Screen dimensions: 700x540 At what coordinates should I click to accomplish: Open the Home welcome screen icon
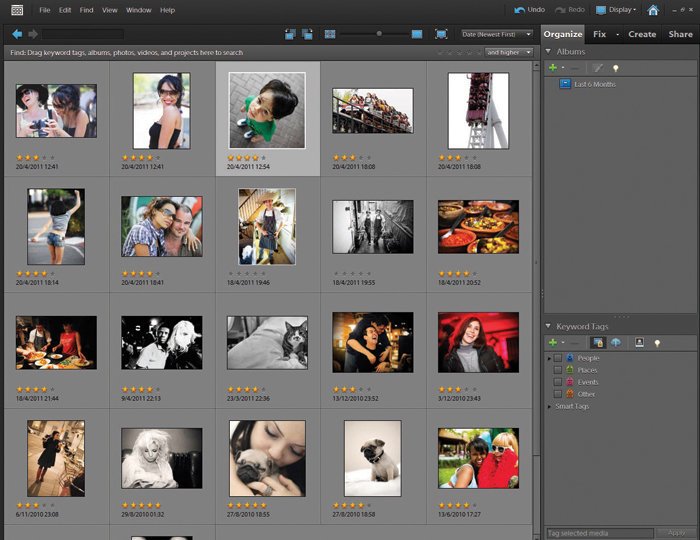click(653, 10)
